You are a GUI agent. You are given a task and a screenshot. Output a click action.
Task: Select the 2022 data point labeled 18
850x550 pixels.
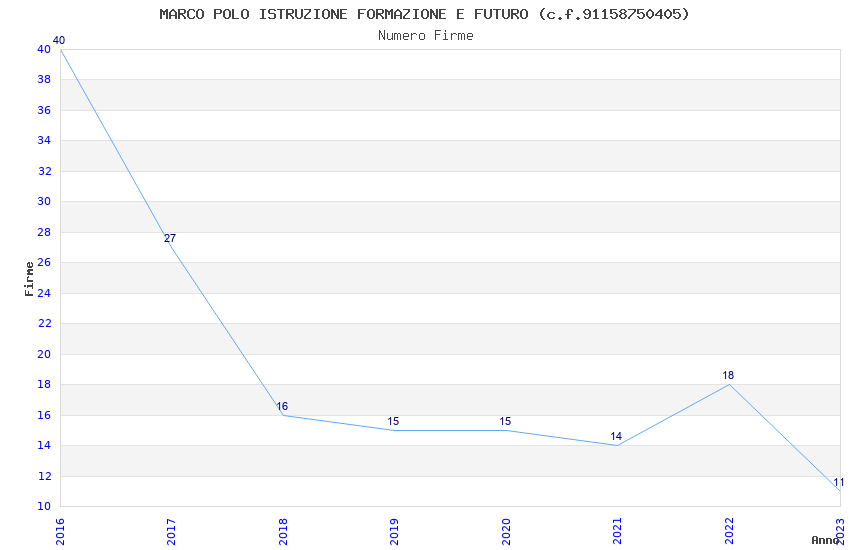[x=729, y=384]
